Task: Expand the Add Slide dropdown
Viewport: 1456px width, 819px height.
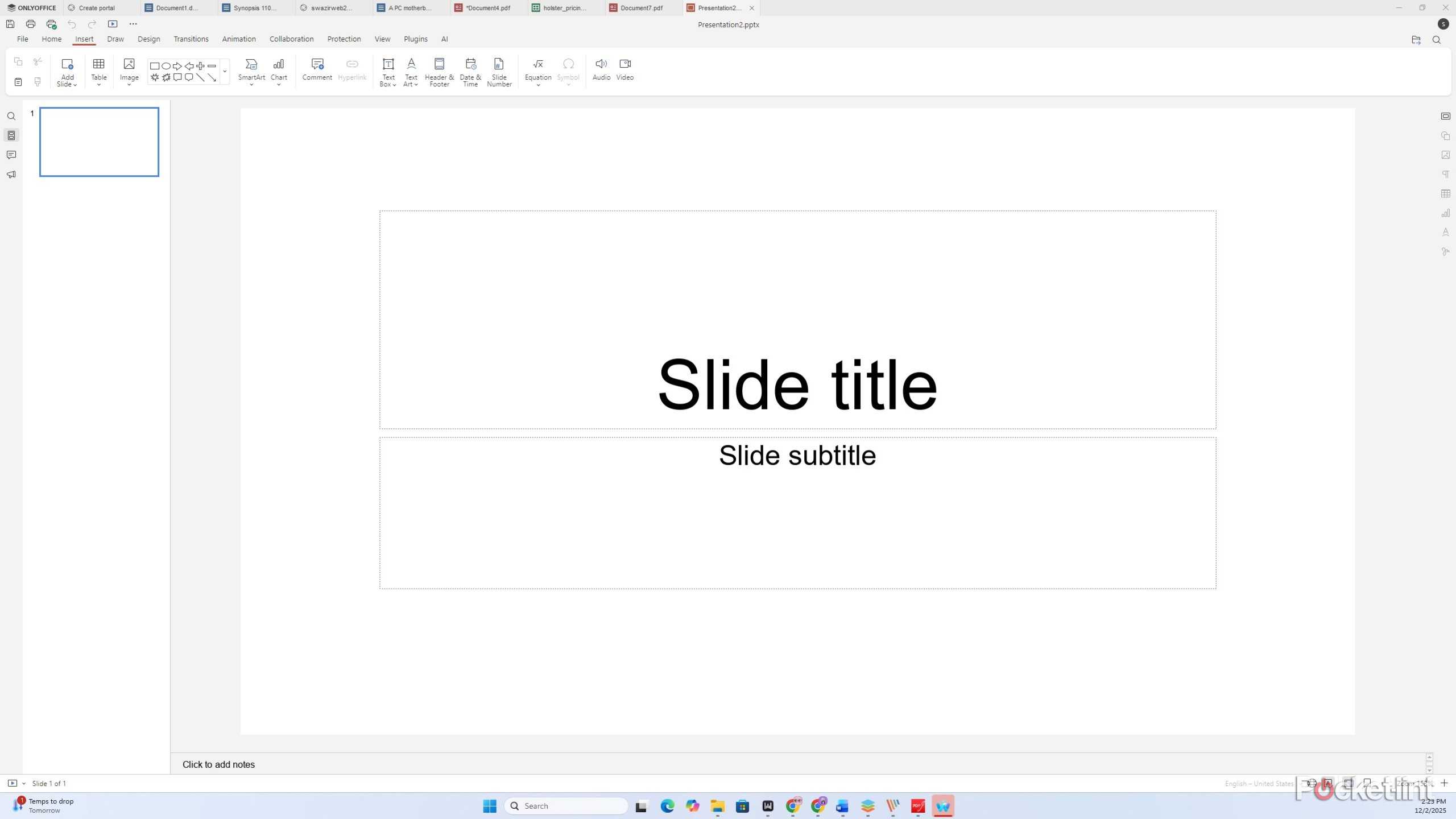Action: [67, 85]
